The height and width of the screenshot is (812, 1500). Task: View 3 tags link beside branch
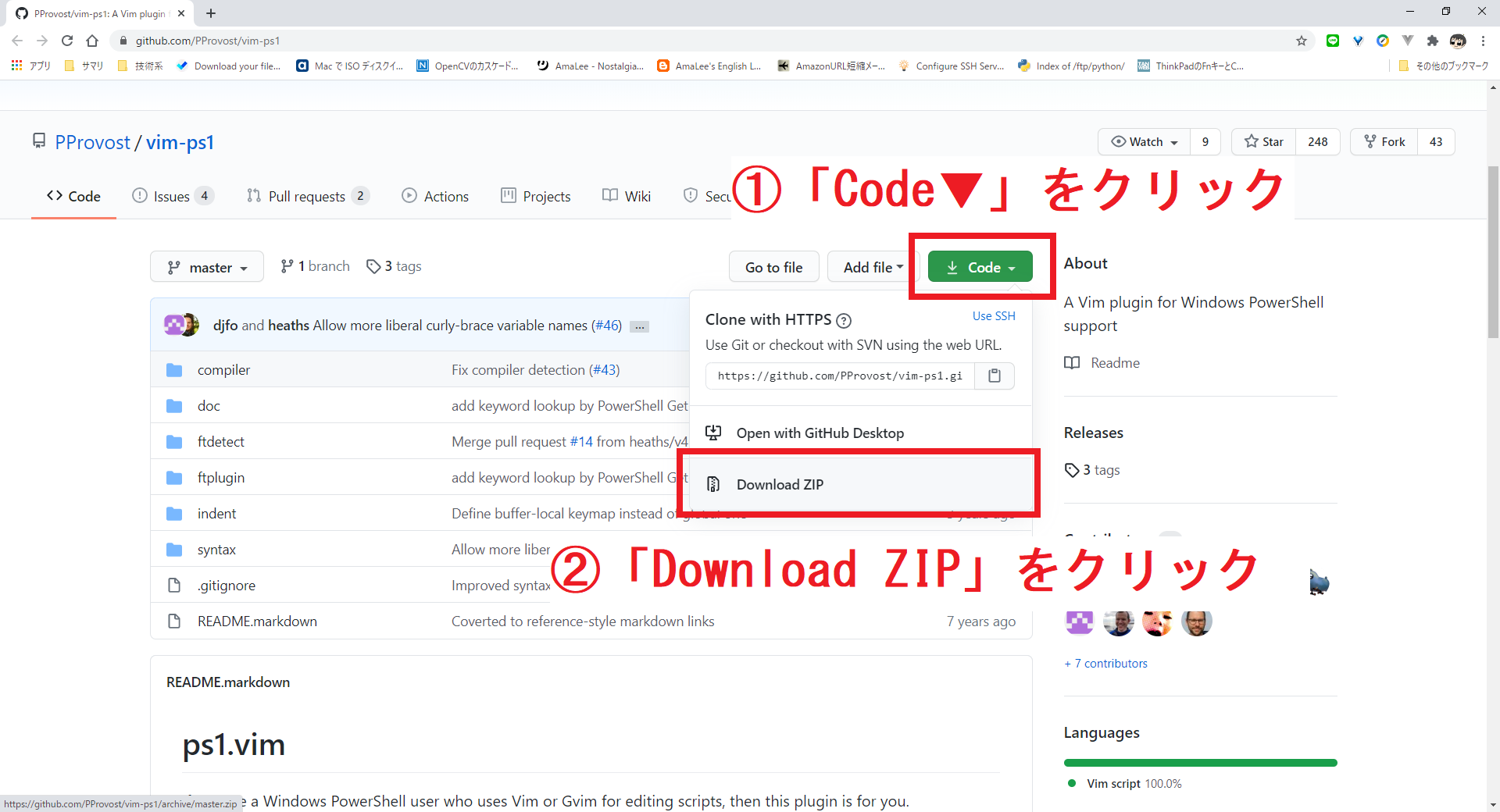(x=394, y=266)
